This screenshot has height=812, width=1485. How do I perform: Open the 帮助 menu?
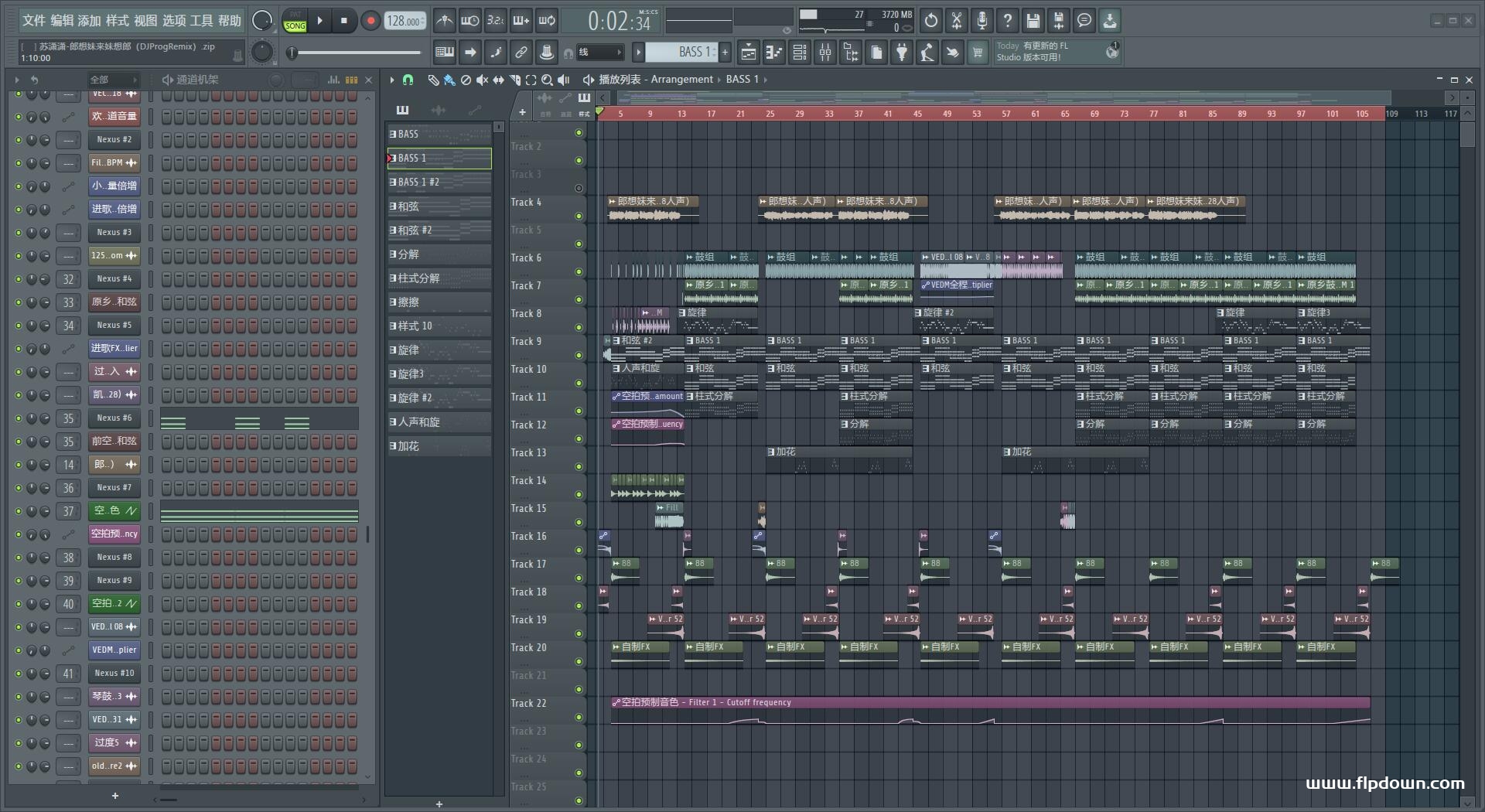point(230,21)
